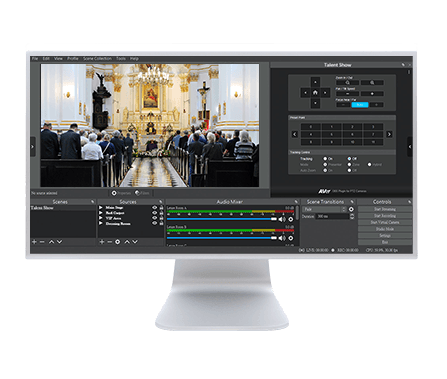Move the scene up in the Scenes list
The height and width of the screenshot is (379, 447).
pos(51,242)
